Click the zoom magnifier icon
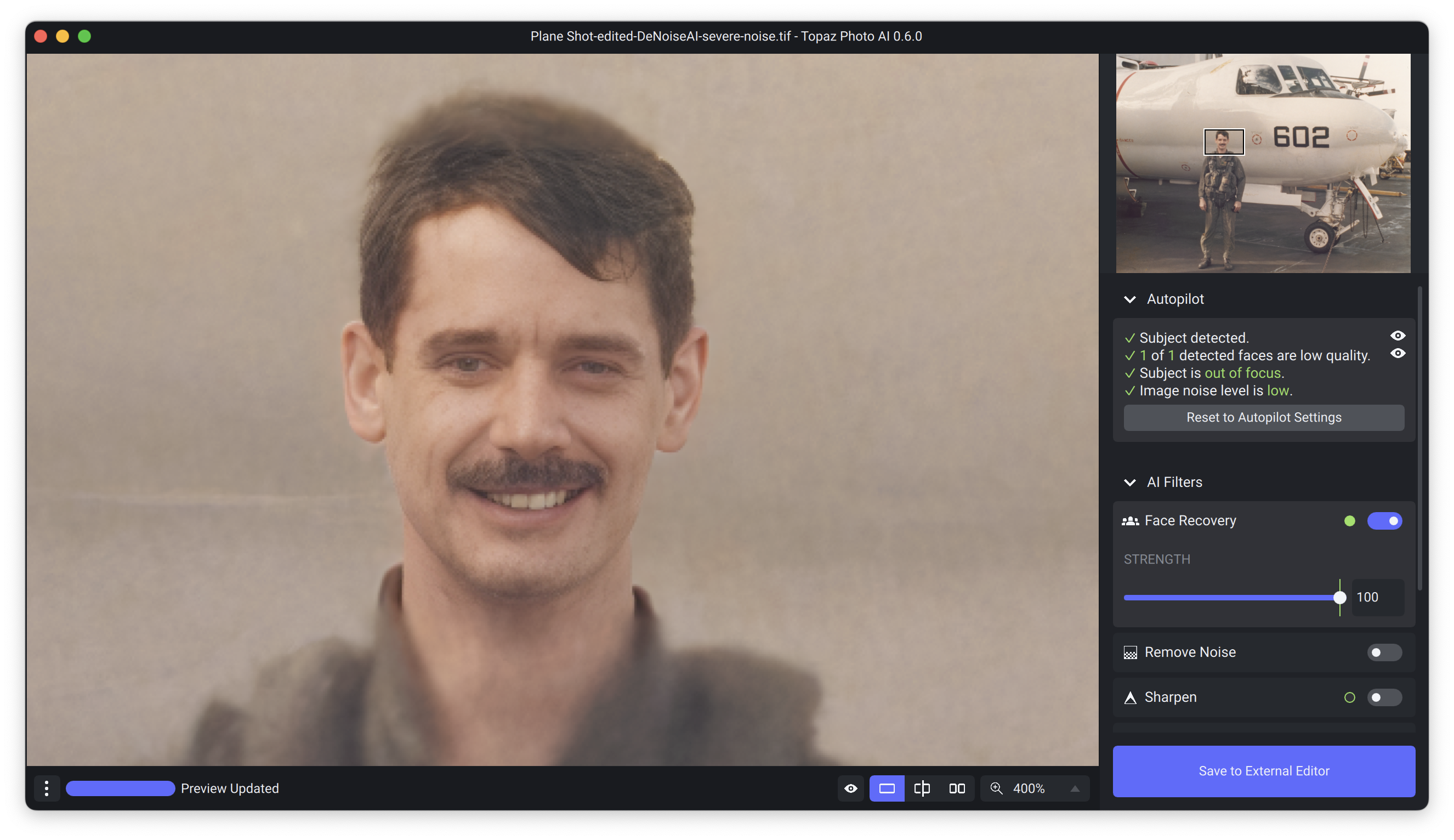Screen dimensions: 1454x840 (x=996, y=788)
